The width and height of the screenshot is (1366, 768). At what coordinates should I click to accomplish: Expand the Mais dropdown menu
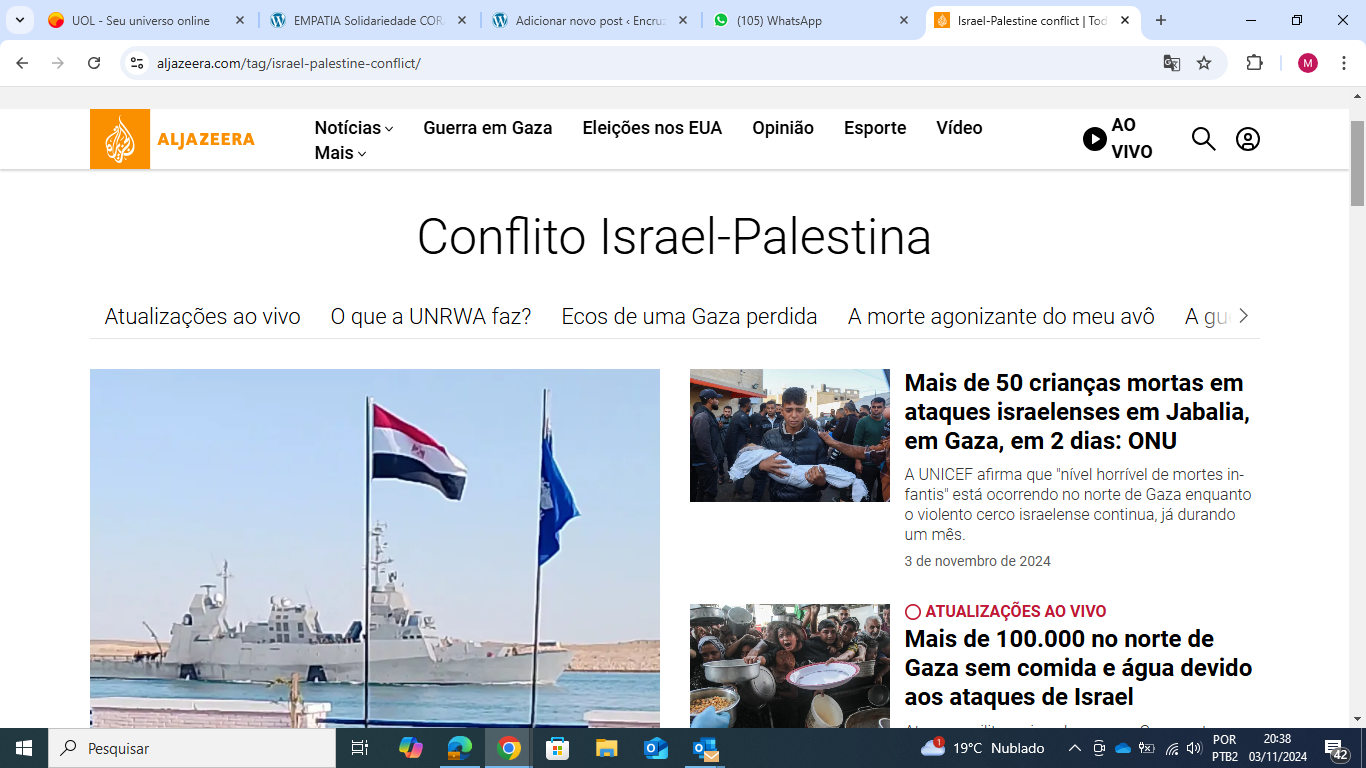pos(340,153)
